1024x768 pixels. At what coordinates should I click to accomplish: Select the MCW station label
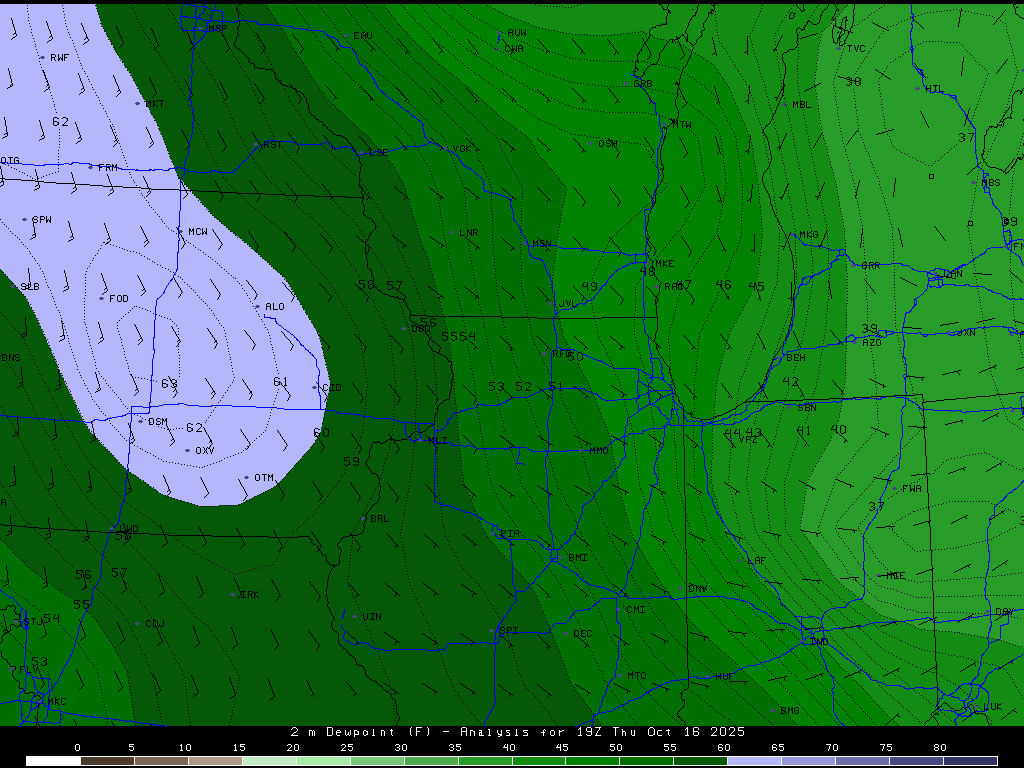coord(198,232)
